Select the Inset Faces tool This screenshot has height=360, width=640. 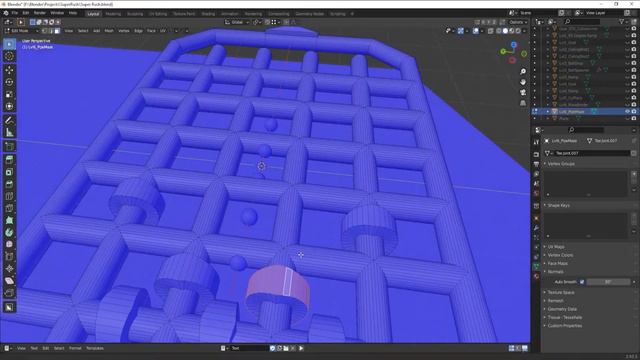click(9, 172)
